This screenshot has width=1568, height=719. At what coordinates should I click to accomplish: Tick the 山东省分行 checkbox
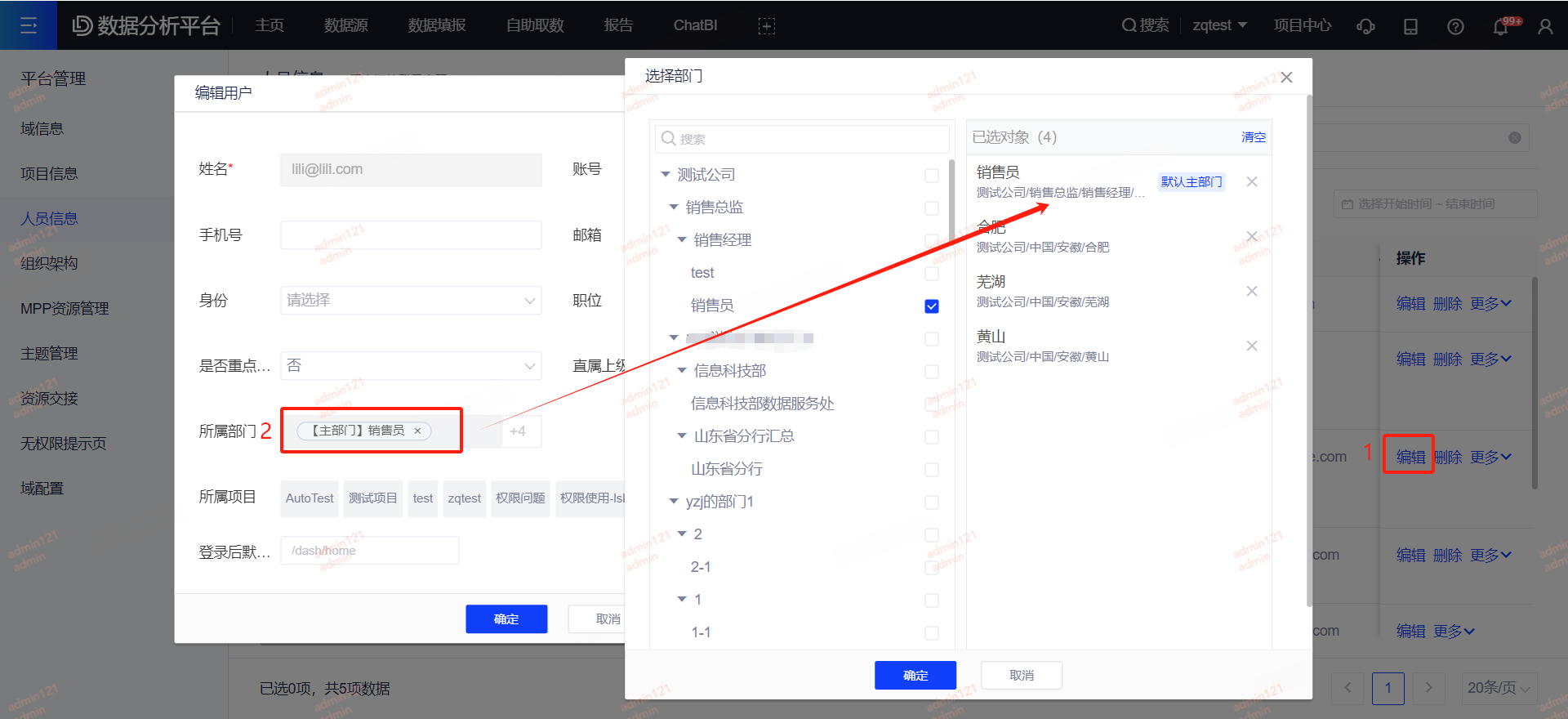click(x=931, y=470)
